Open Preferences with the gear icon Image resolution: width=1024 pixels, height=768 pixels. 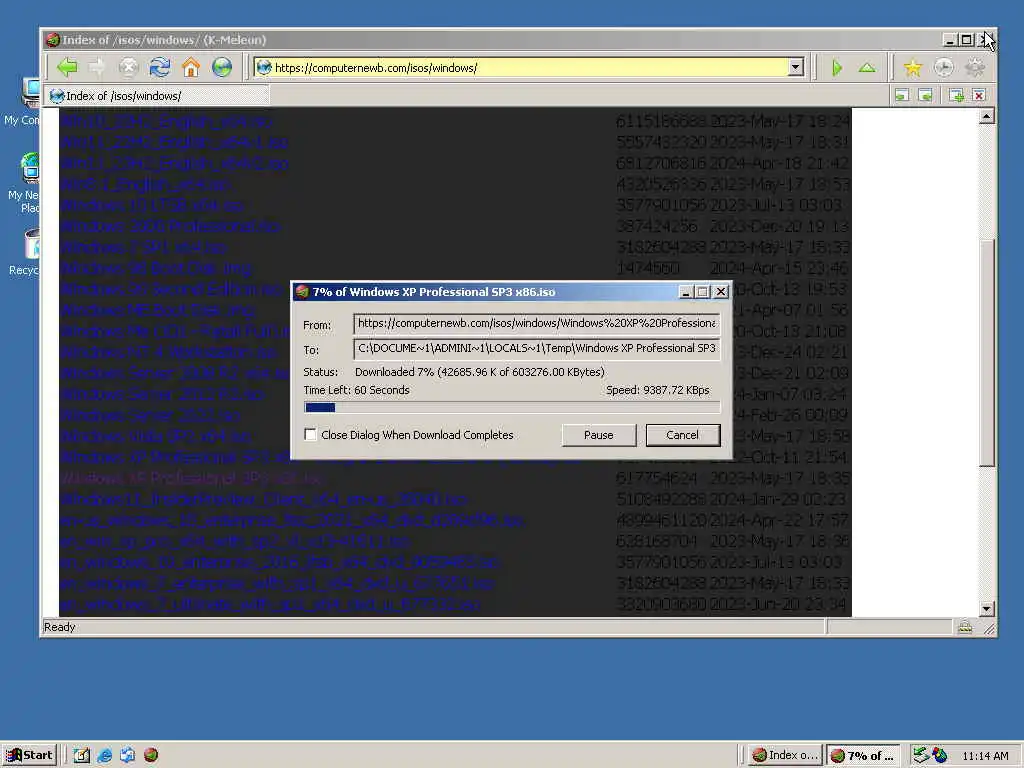click(975, 67)
